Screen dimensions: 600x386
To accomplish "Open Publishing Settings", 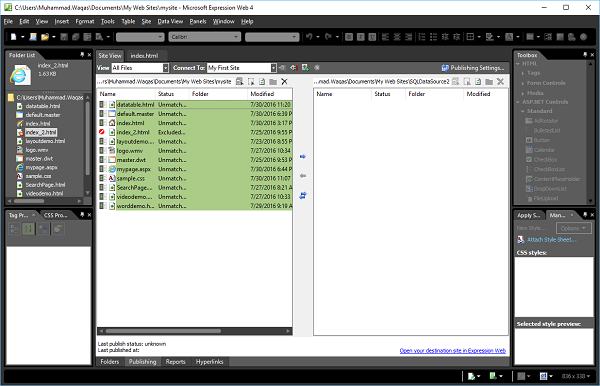I will click(x=473, y=68).
